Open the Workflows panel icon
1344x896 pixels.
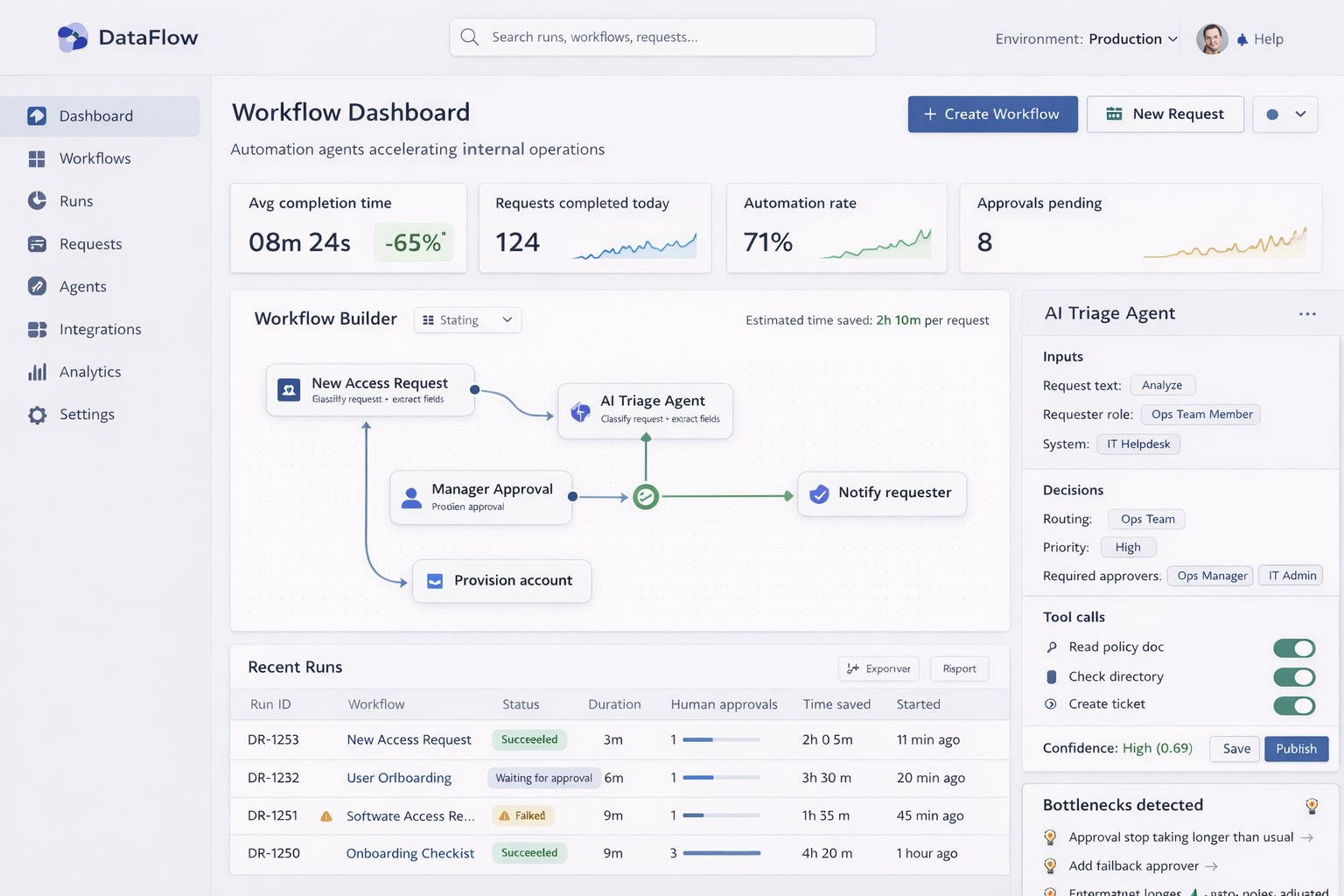coord(38,158)
